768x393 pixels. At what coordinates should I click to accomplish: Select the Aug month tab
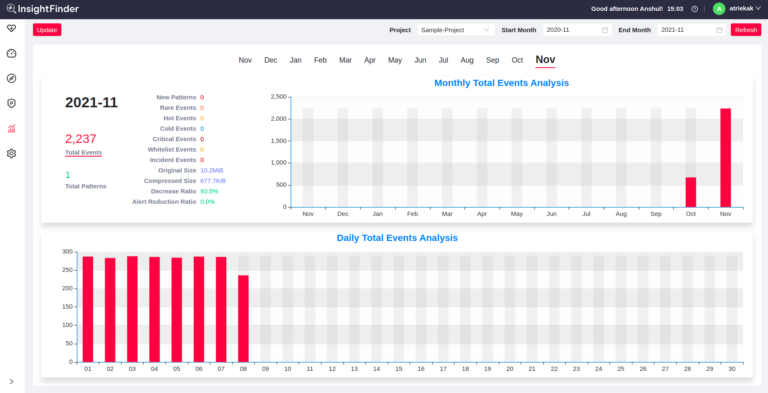pos(467,60)
